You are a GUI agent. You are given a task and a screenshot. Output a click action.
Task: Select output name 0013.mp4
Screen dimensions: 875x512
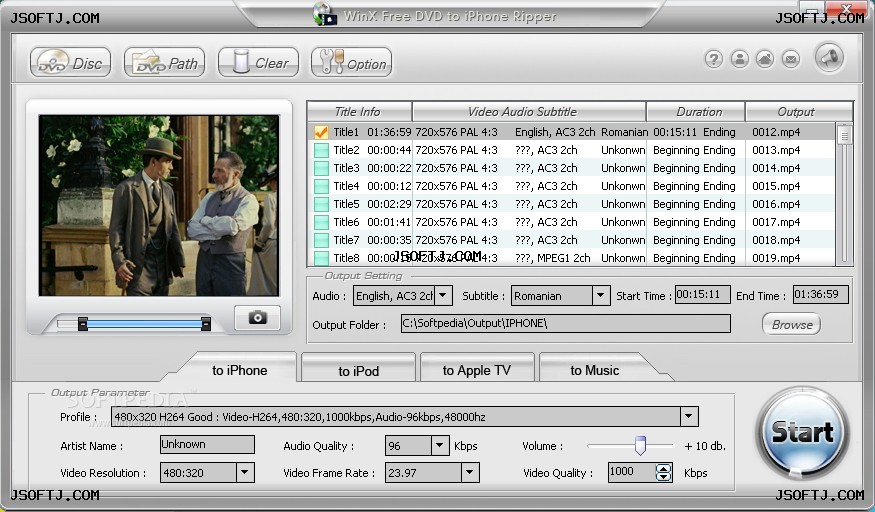click(776, 150)
